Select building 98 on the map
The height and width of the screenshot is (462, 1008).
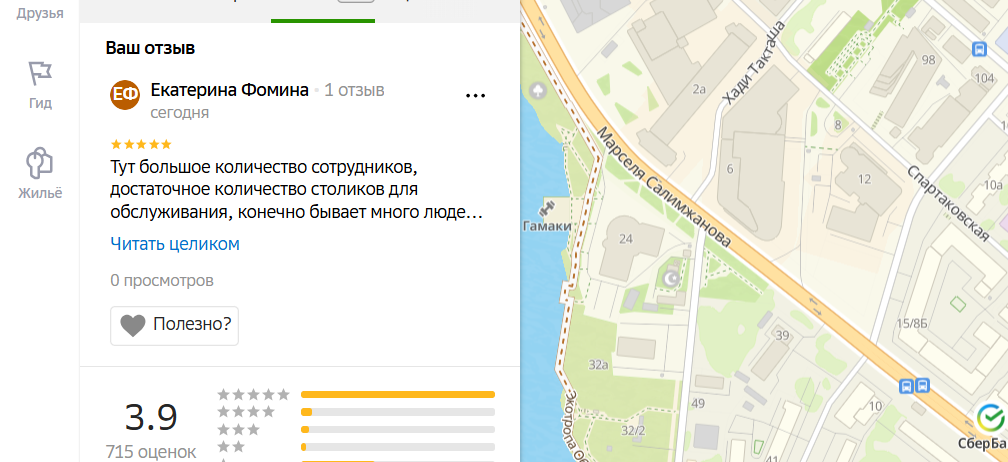[x=928, y=60]
